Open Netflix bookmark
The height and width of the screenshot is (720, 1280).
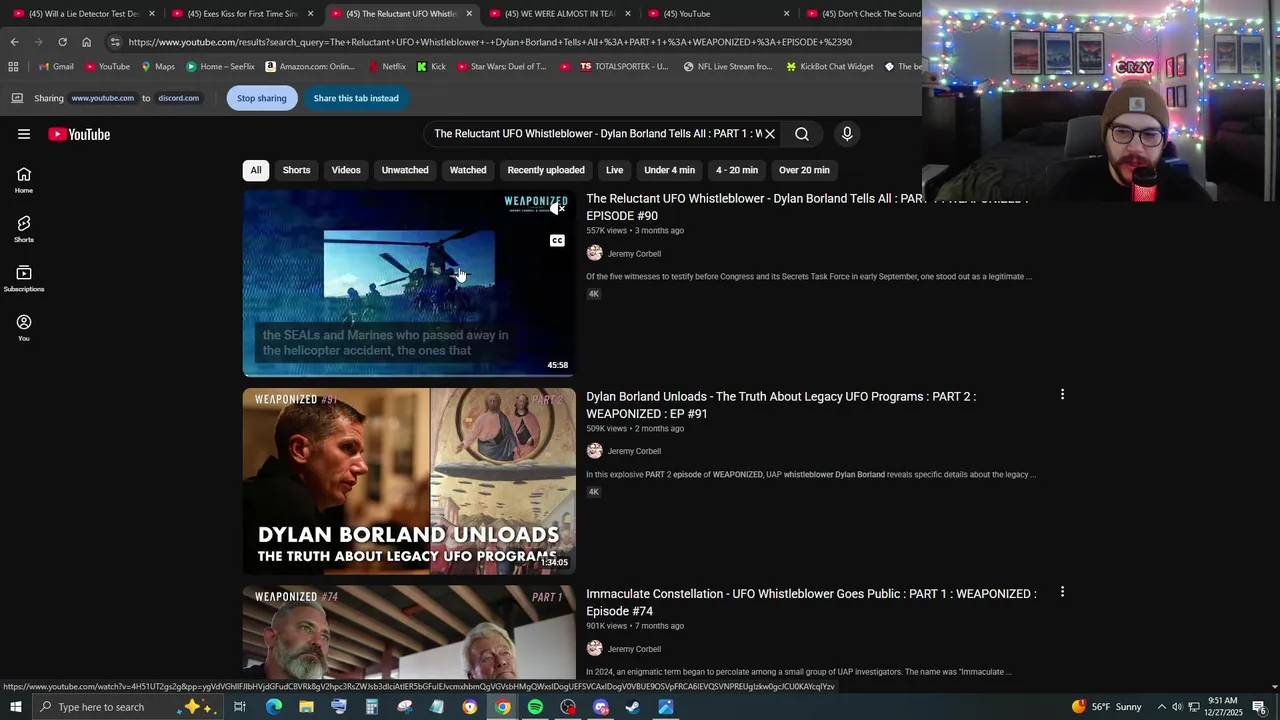pos(387,67)
